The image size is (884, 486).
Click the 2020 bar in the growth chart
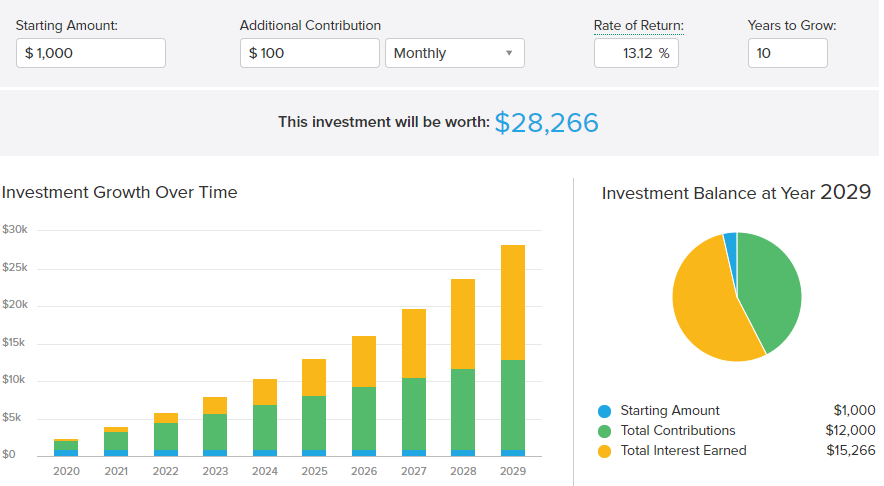click(x=66, y=447)
